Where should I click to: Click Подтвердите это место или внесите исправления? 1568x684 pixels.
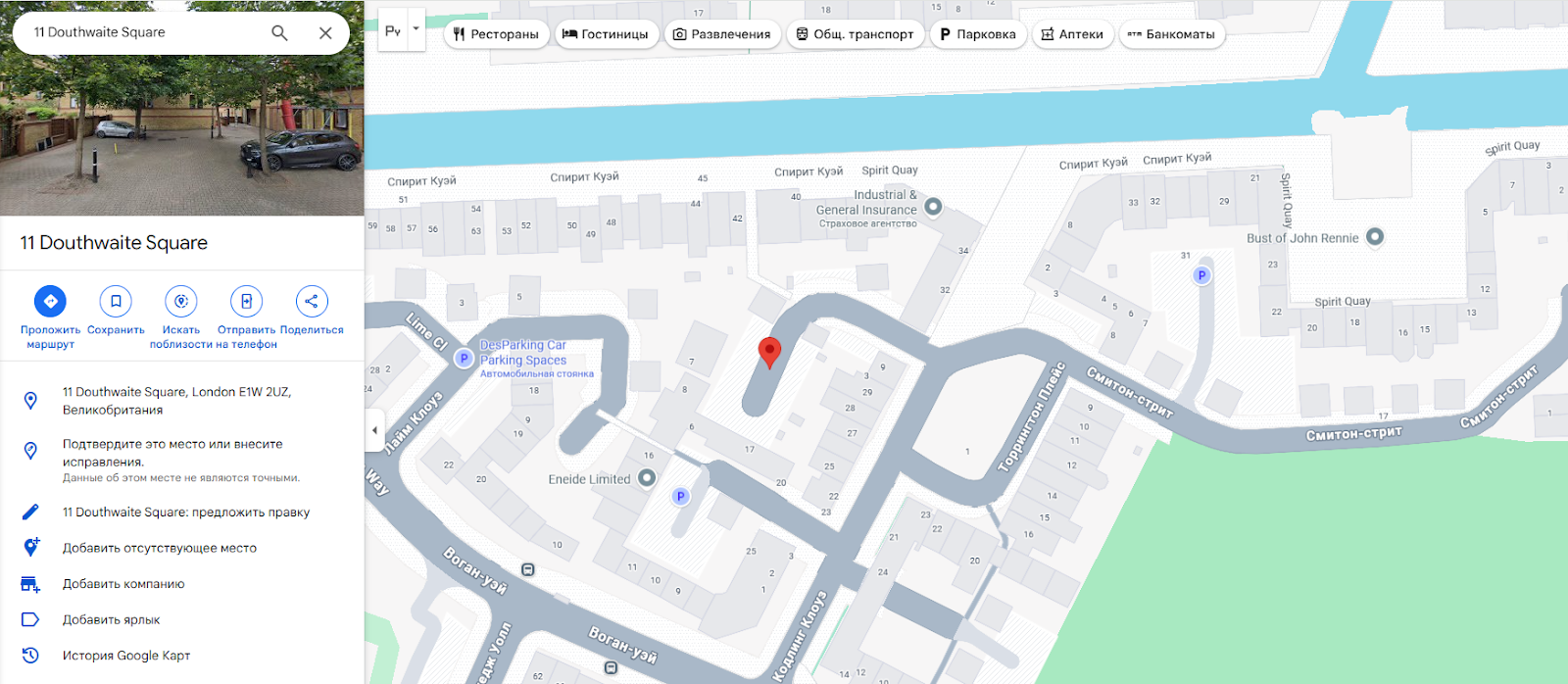tap(172, 453)
